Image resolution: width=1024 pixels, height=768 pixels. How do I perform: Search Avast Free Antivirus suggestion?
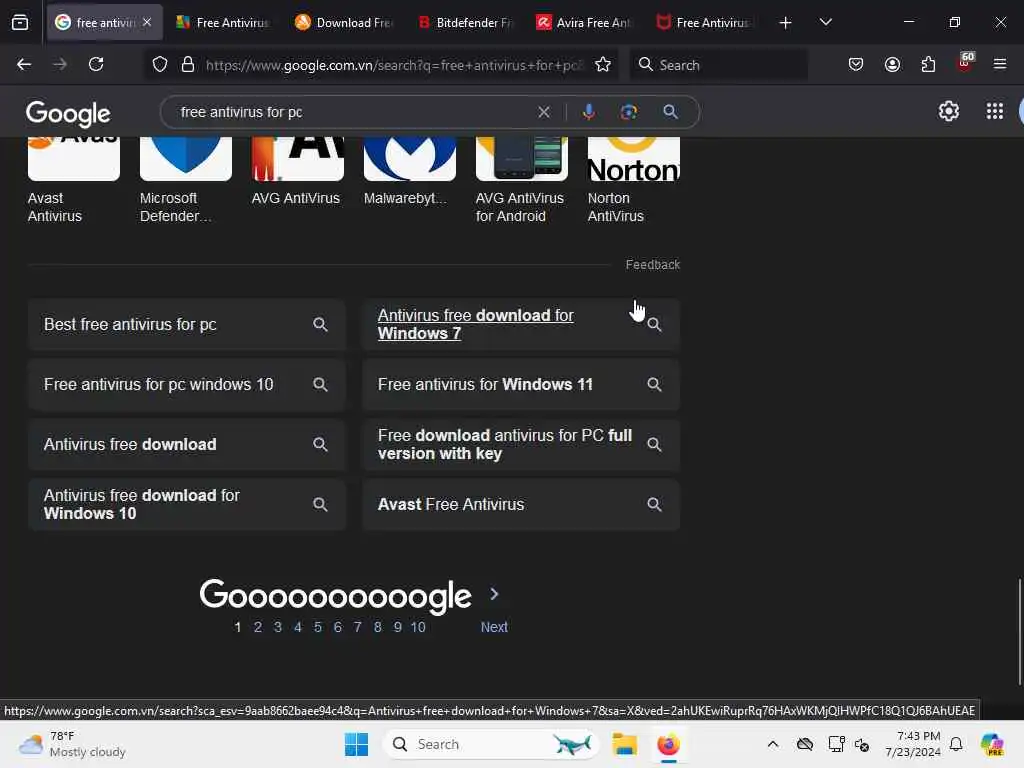pos(521,505)
